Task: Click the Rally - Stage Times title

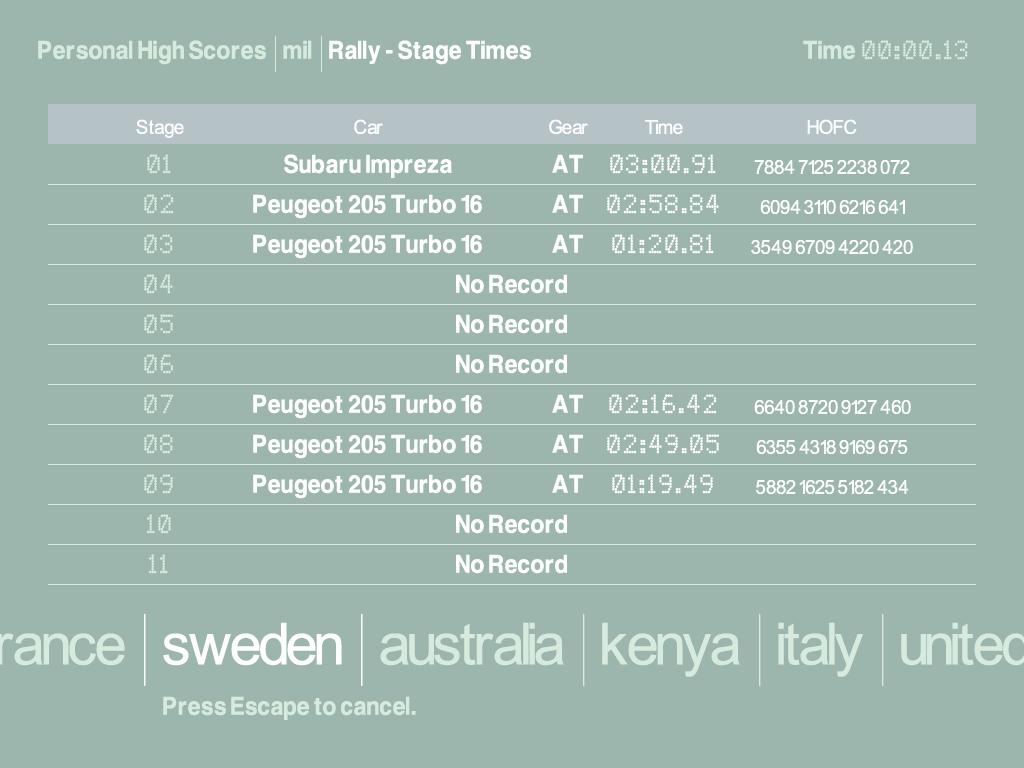Action: point(429,51)
